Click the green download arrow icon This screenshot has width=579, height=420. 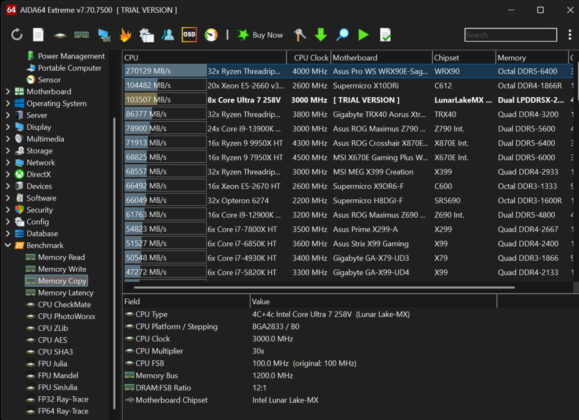tap(321, 35)
